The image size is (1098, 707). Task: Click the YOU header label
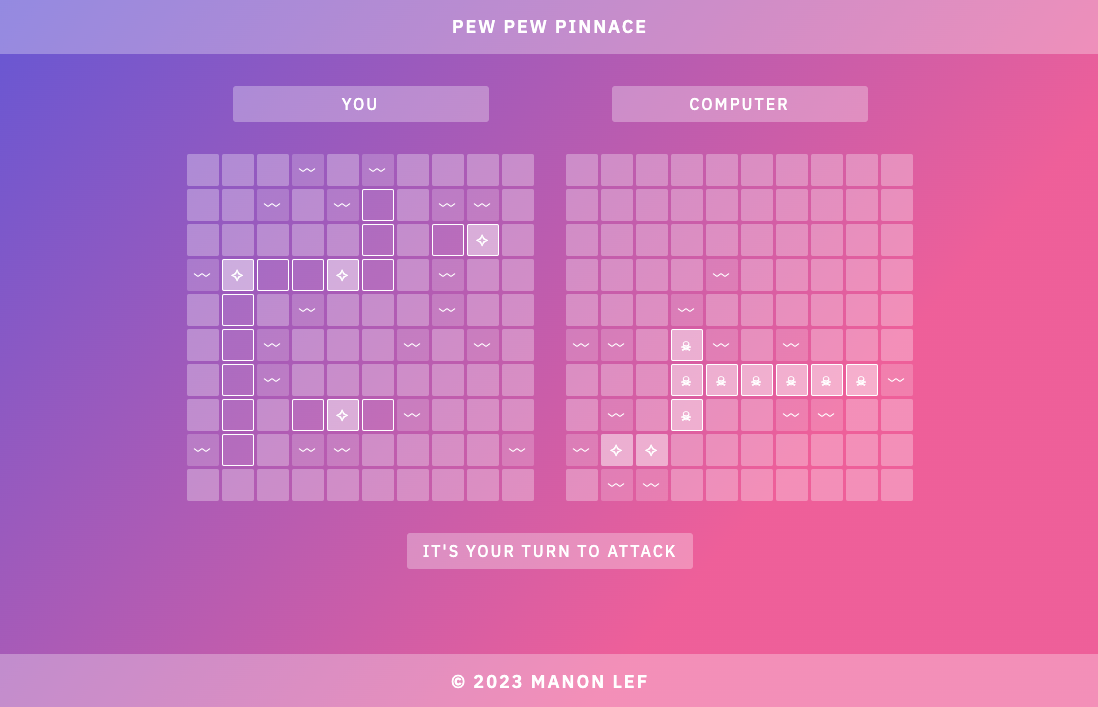360,103
